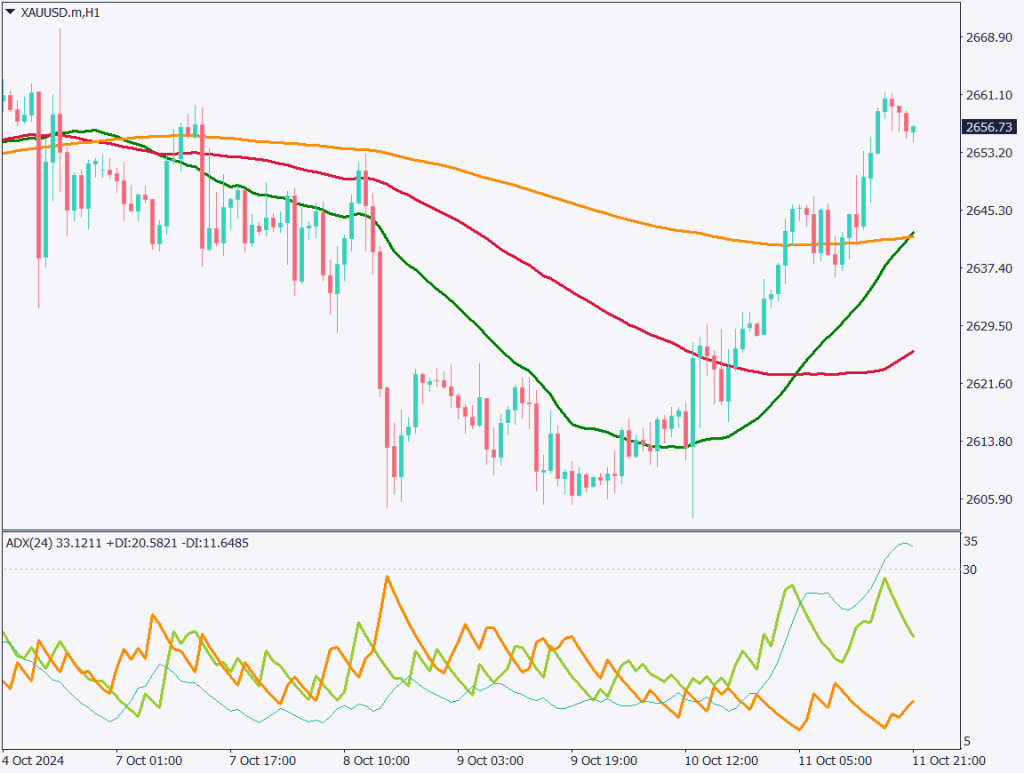Click the orange -DI peak near 8 Oct 10:00
This screenshot has height=773, width=1024.
386,577
